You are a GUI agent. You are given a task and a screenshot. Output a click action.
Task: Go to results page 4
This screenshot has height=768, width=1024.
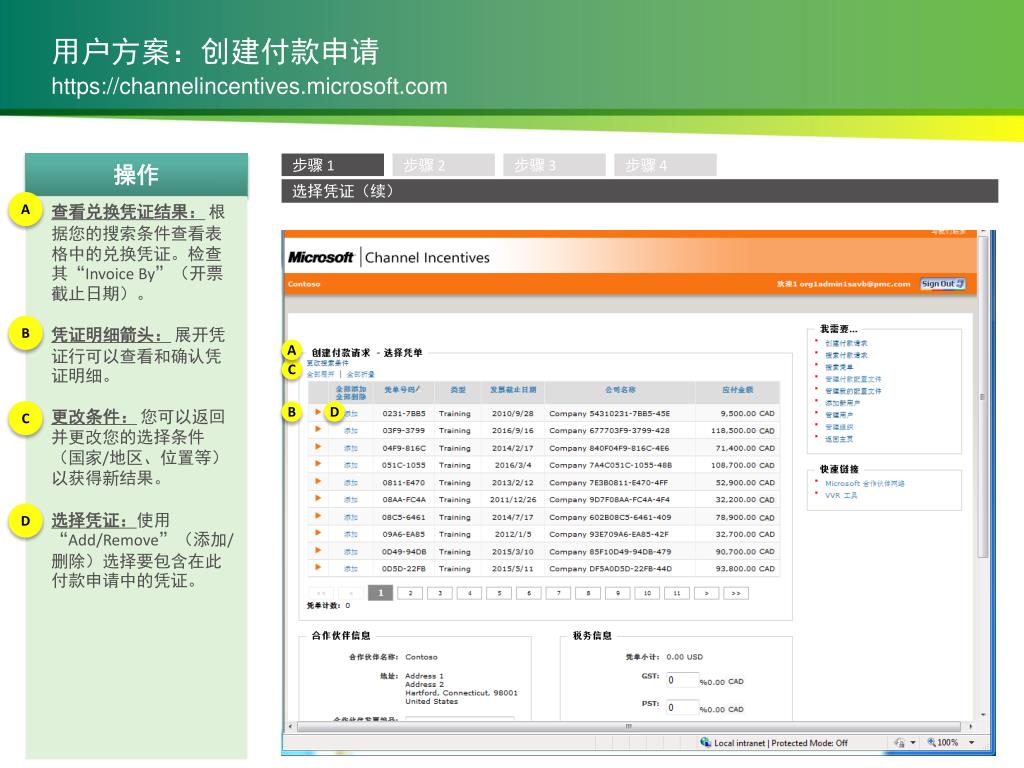tap(470, 593)
